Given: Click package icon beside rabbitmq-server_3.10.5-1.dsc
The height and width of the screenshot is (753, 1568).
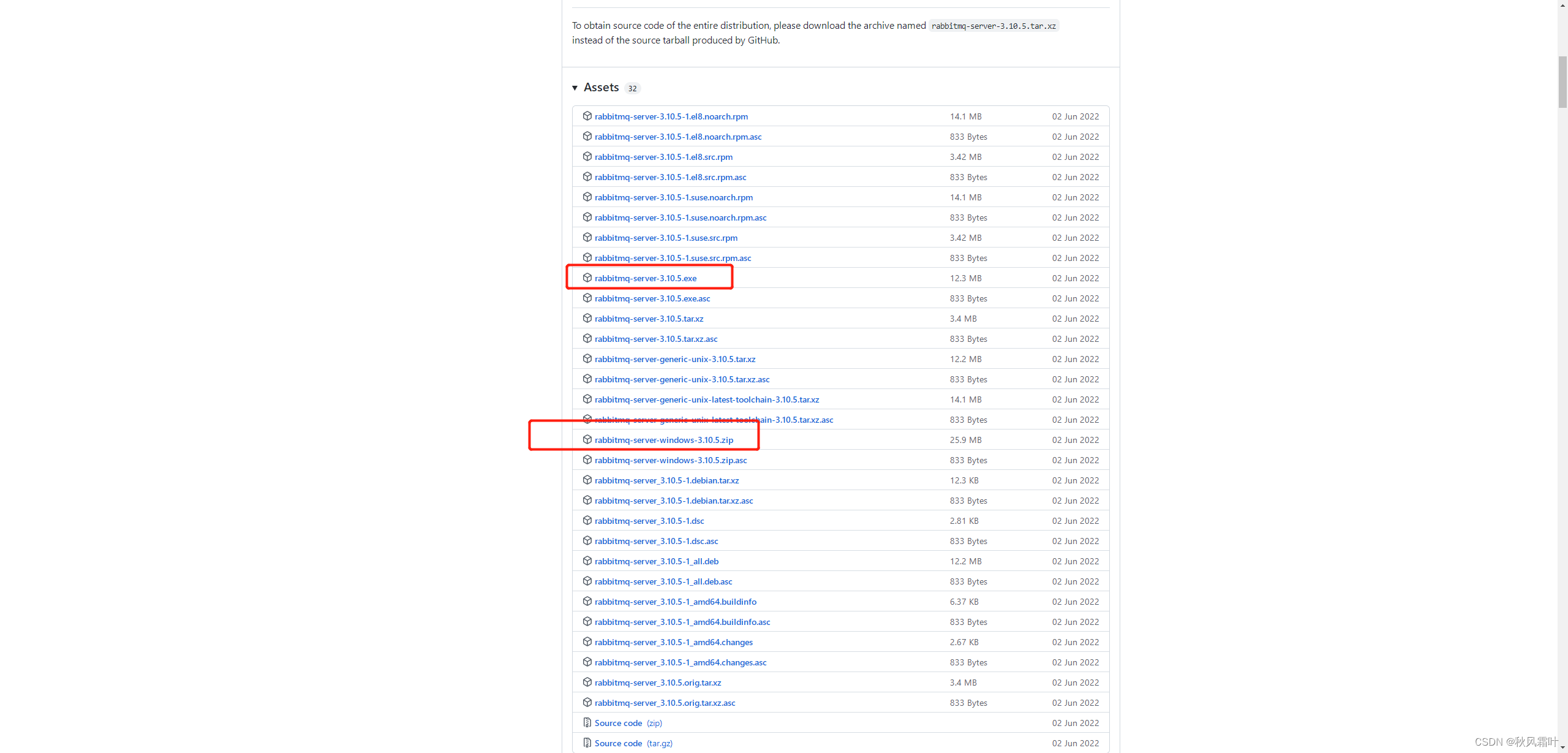Looking at the screenshot, I should point(587,521).
